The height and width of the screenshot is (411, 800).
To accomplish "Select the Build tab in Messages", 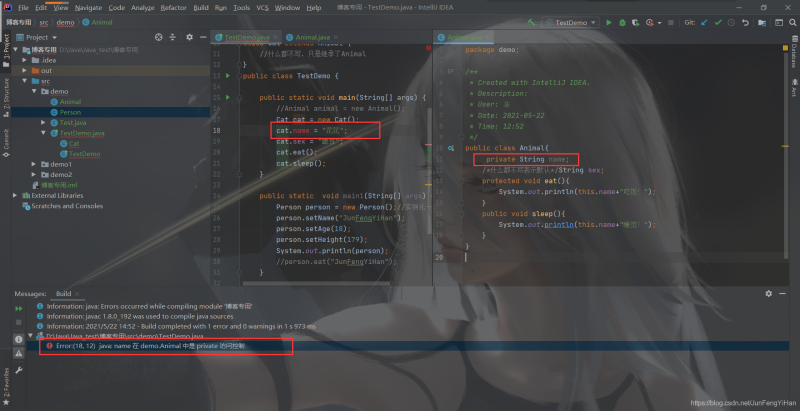I will 64,294.
